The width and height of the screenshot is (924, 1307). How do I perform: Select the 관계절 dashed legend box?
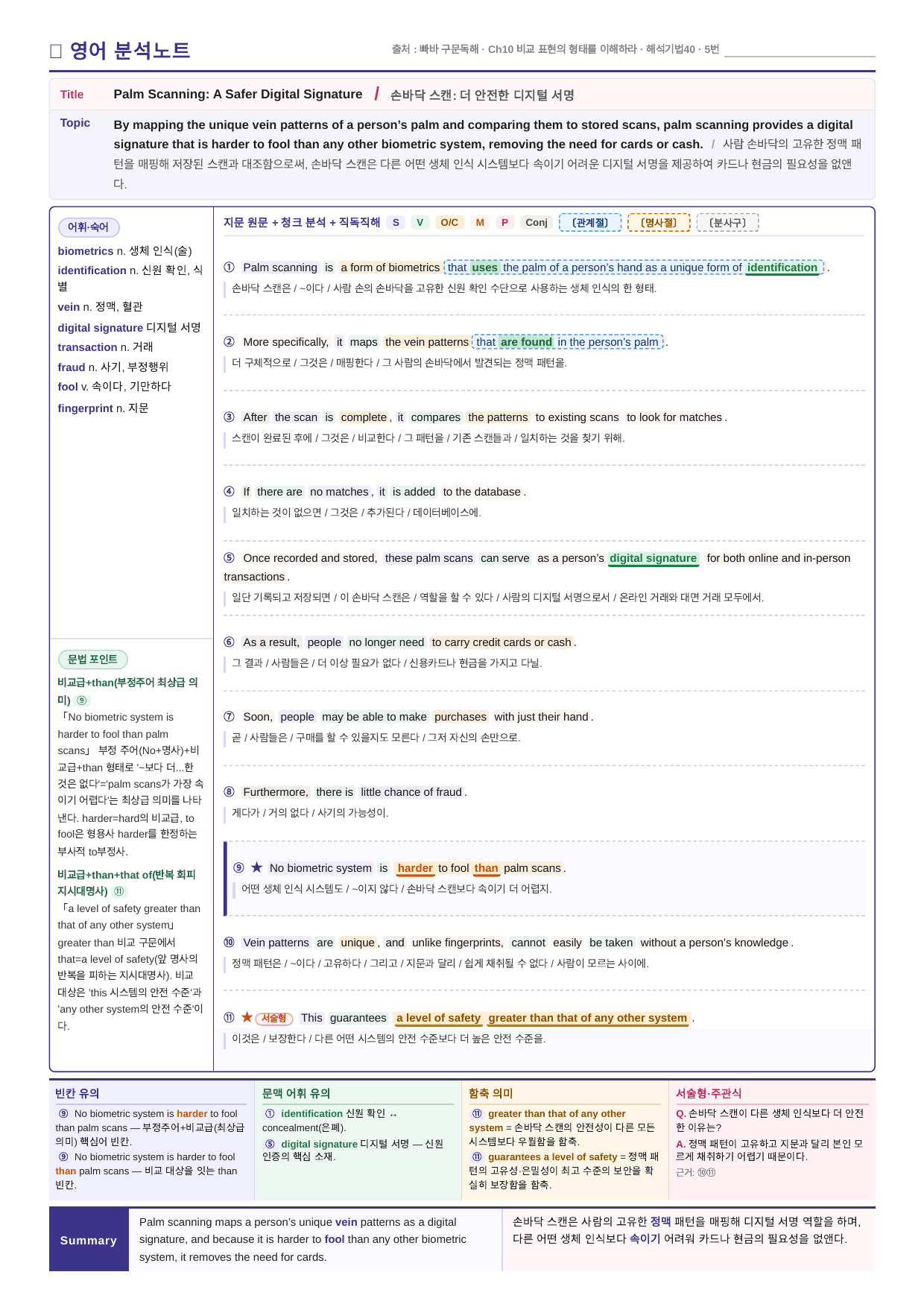pyautogui.click(x=590, y=222)
